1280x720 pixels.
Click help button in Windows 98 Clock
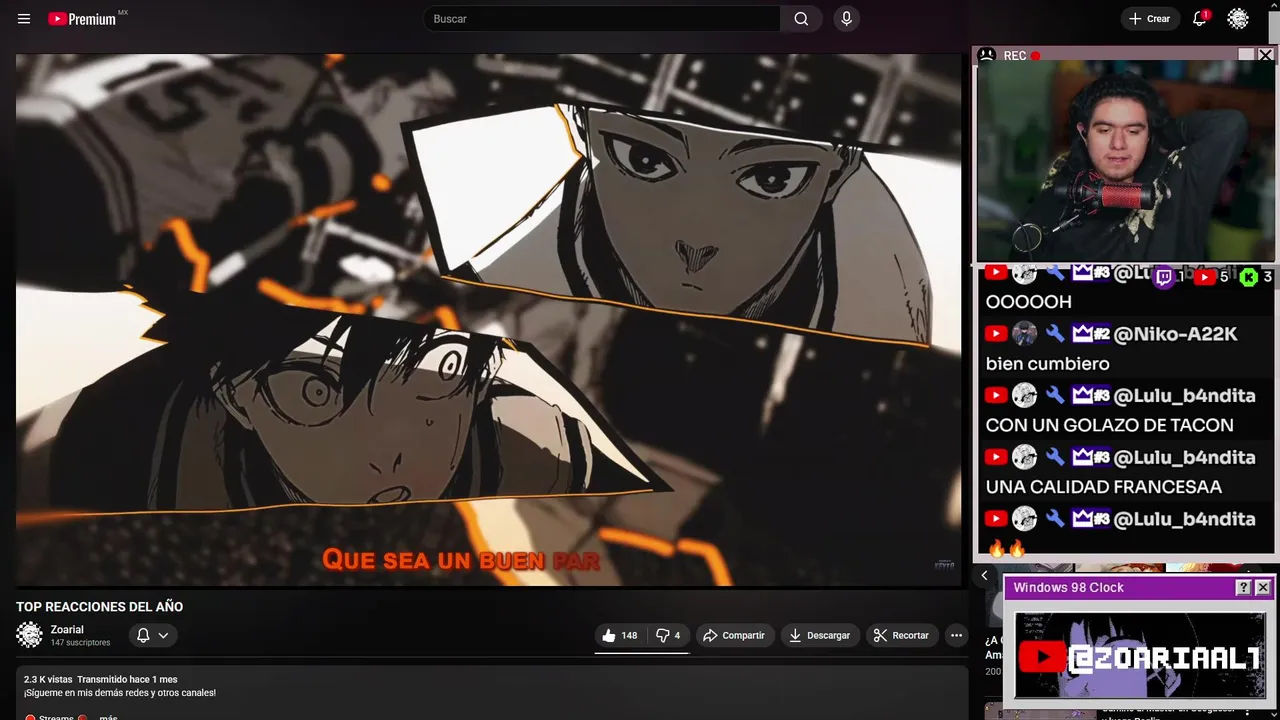[1243, 588]
